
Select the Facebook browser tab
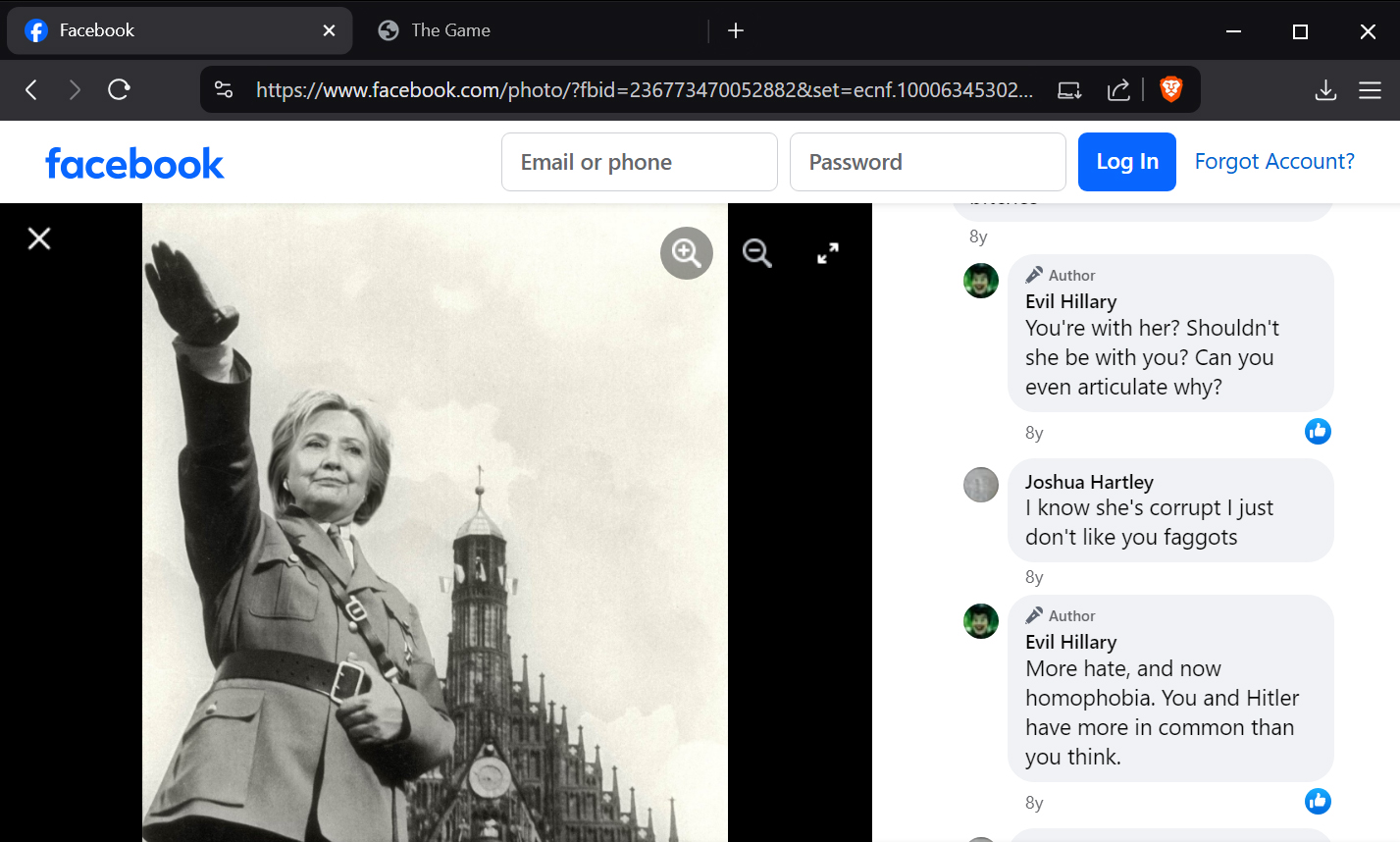pos(180,31)
